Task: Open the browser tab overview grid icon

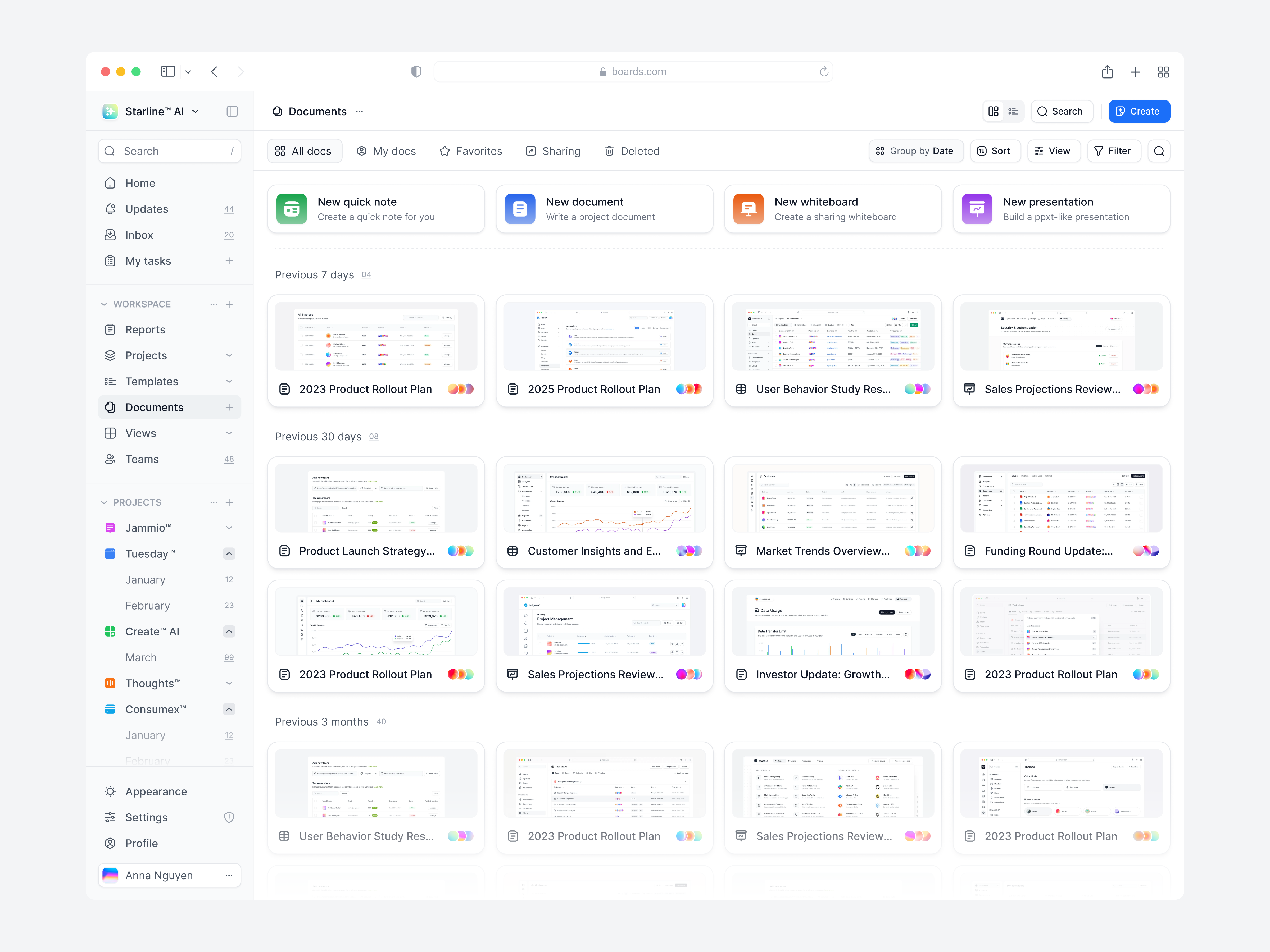Action: tap(1163, 72)
